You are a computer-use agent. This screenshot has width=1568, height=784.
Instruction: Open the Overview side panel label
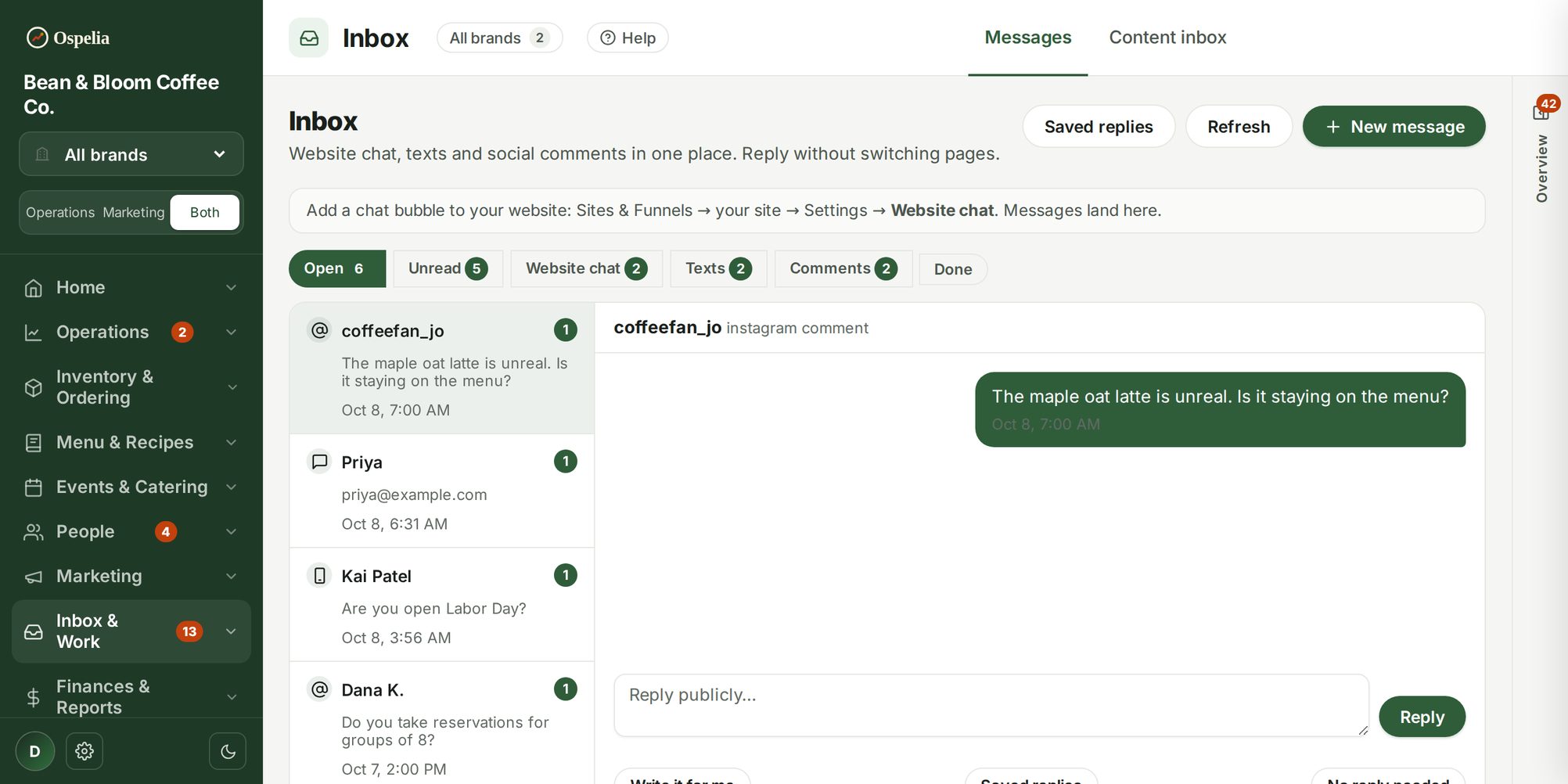coord(1541,169)
